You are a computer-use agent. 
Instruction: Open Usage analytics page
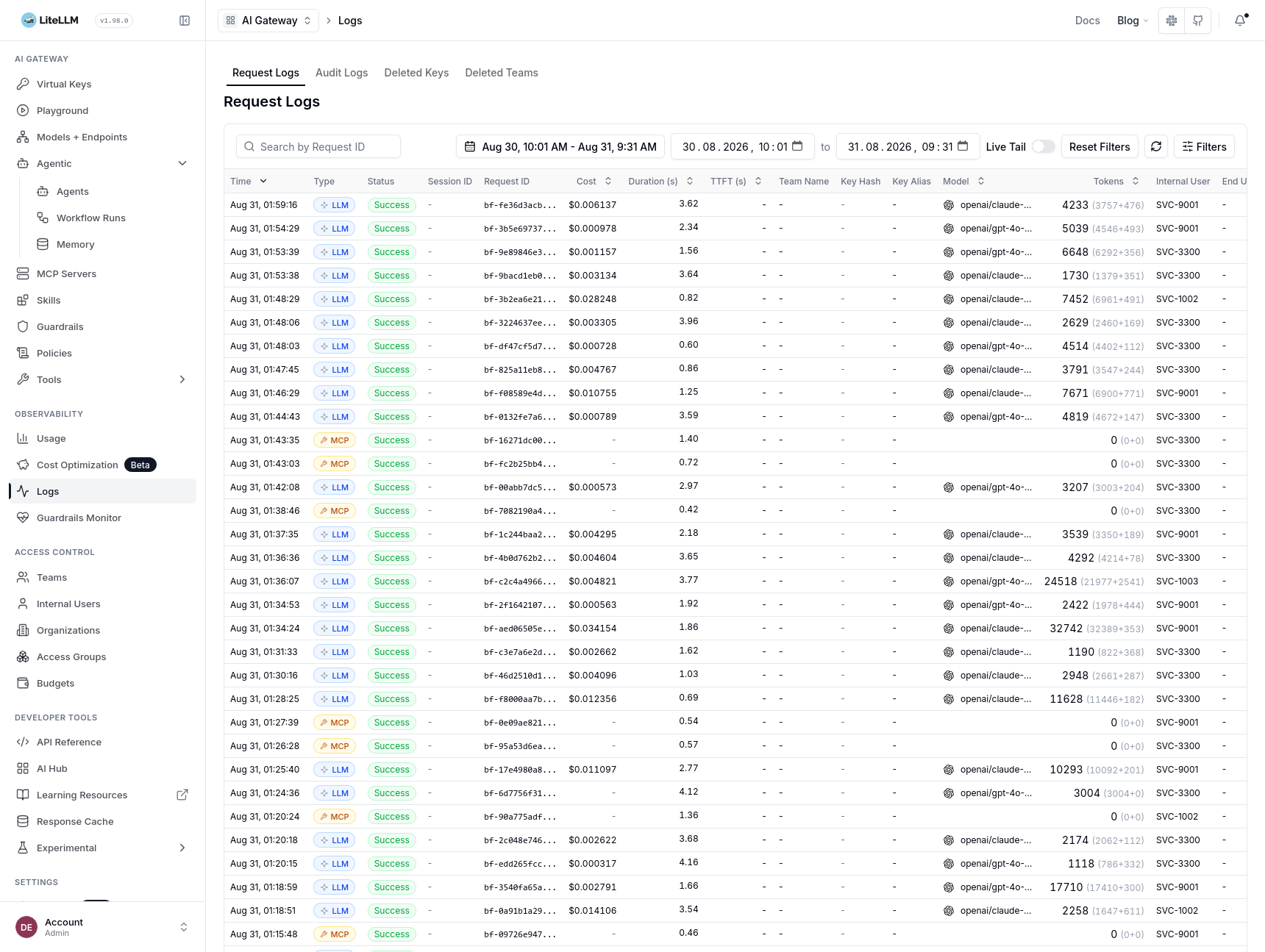coord(102,438)
